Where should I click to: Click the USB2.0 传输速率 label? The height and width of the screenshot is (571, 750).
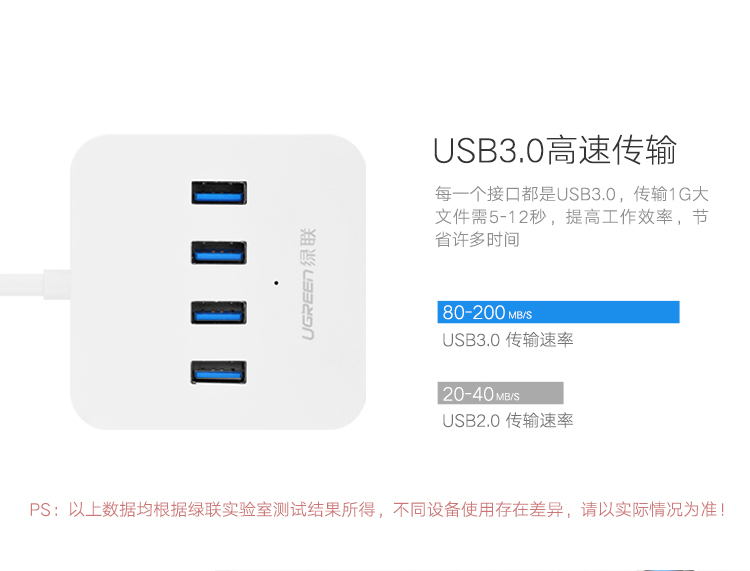tap(507, 421)
